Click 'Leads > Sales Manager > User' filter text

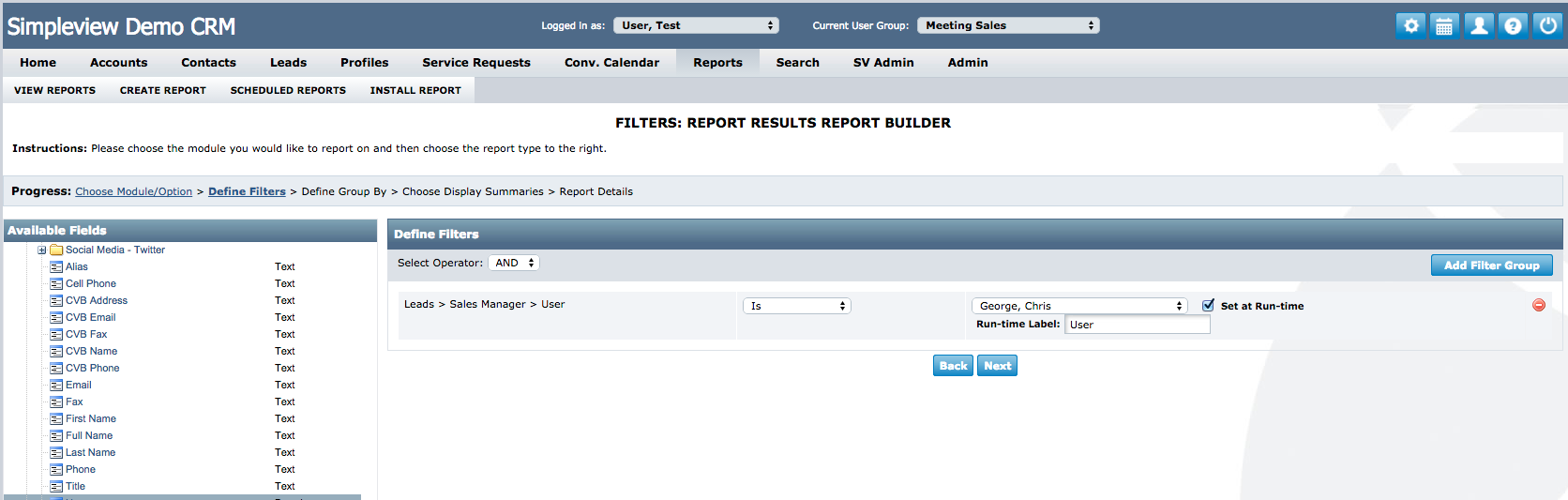point(484,304)
